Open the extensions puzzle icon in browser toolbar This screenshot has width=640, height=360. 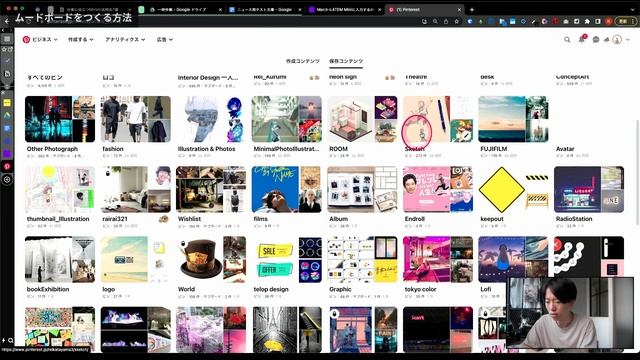(x=587, y=21)
